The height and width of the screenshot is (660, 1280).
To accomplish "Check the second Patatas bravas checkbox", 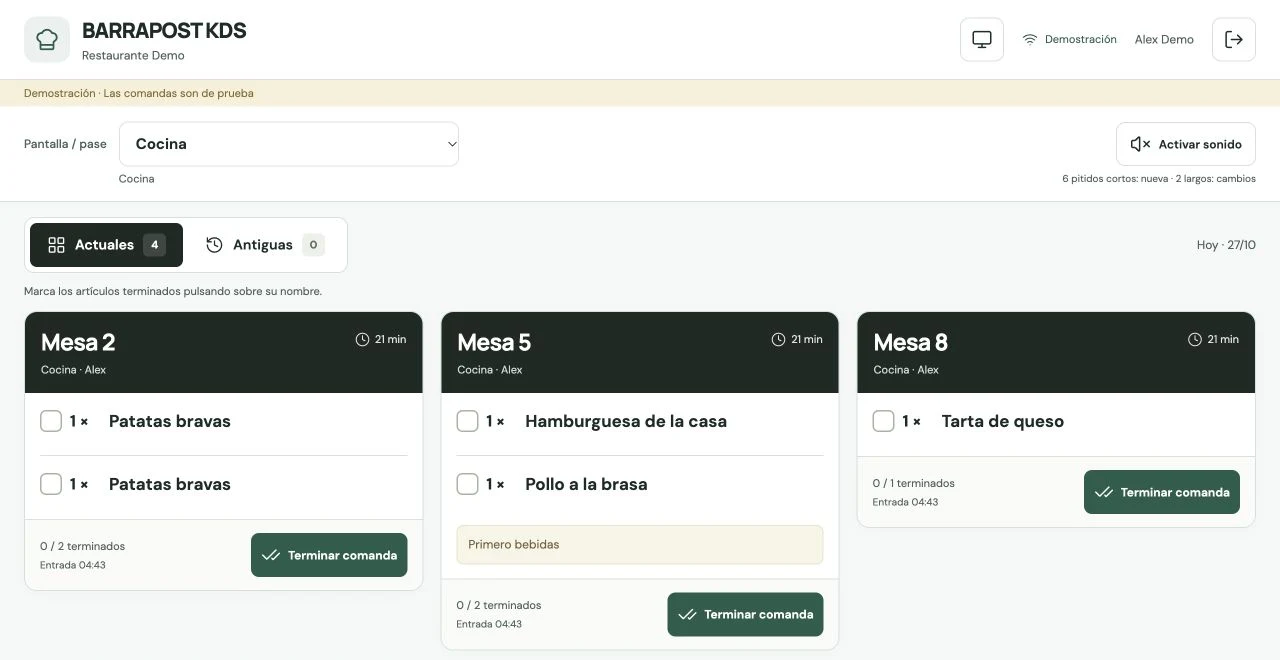I will (x=51, y=484).
